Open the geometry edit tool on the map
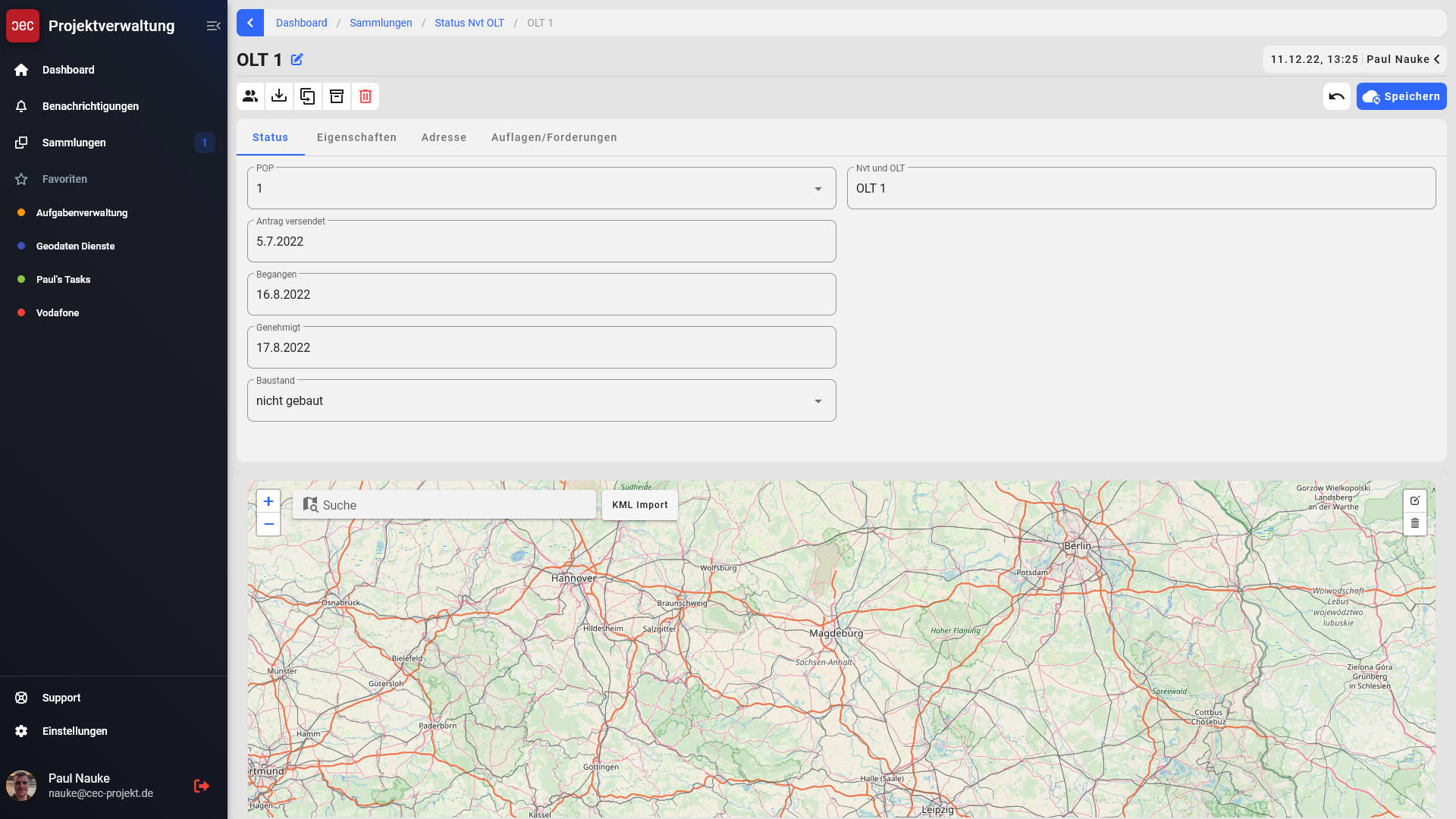1456x819 pixels. click(x=1415, y=500)
